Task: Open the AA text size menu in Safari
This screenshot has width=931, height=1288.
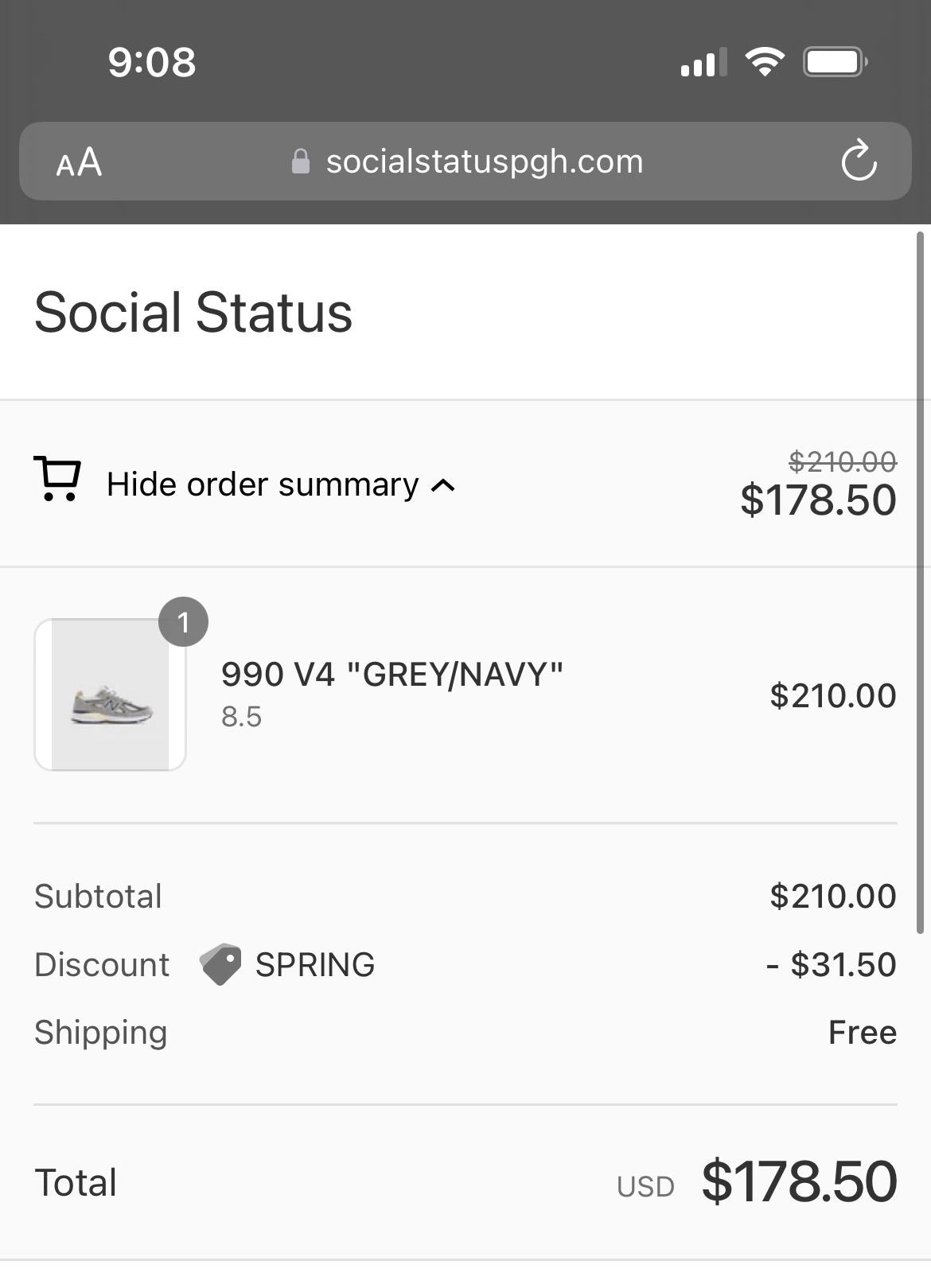Action: (80, 161)
